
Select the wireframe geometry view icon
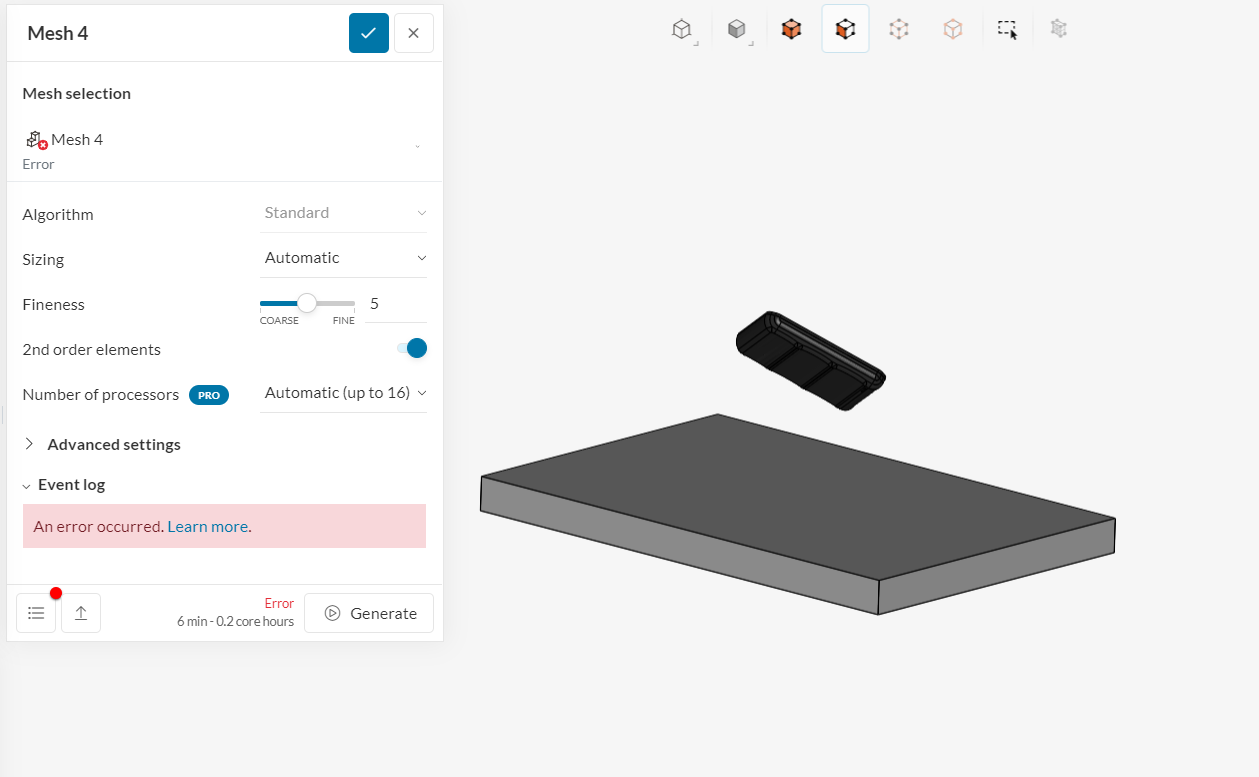point(683,29)
